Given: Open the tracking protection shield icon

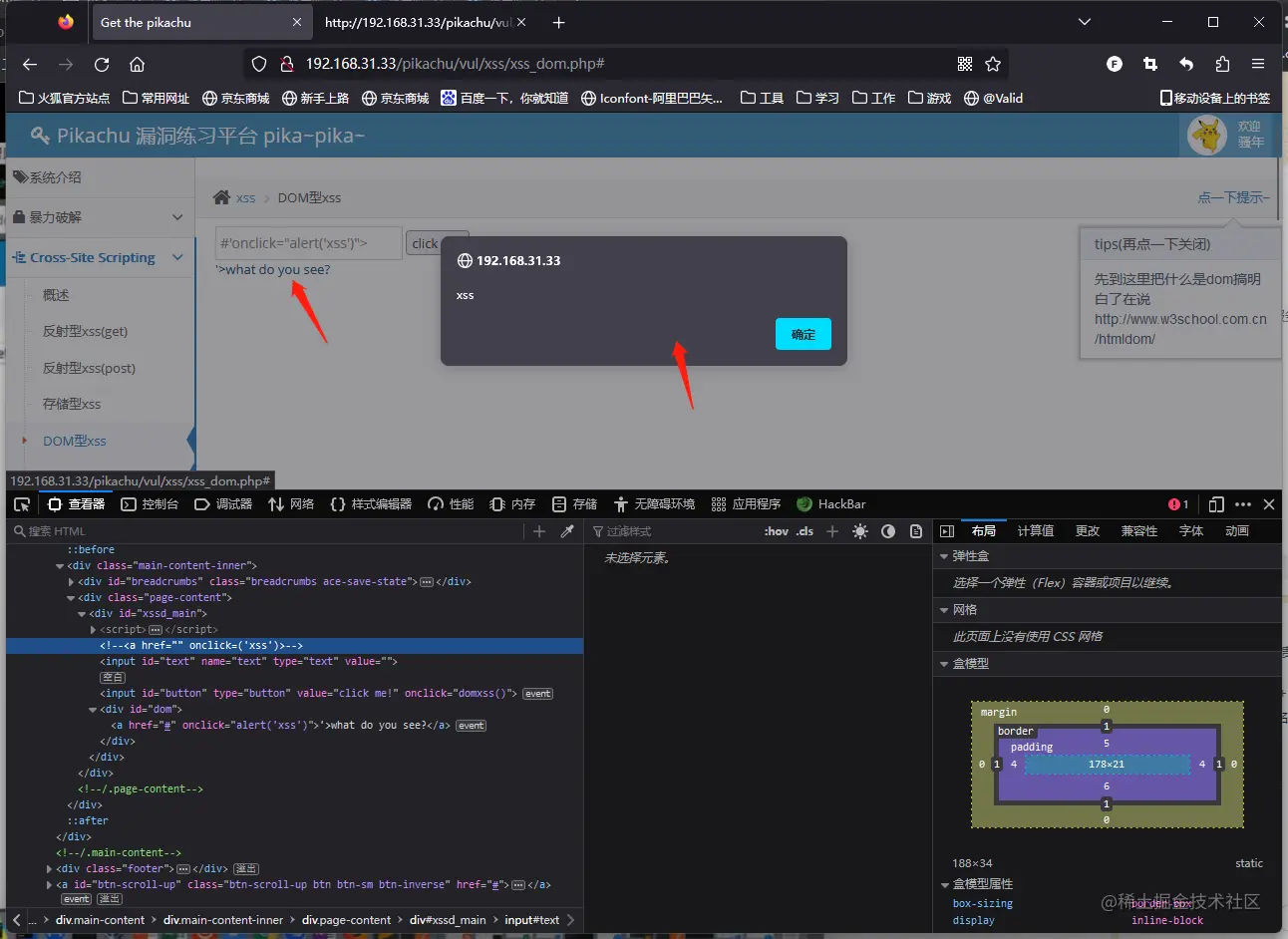Looking at the screenshot, I should pos(259,64).
